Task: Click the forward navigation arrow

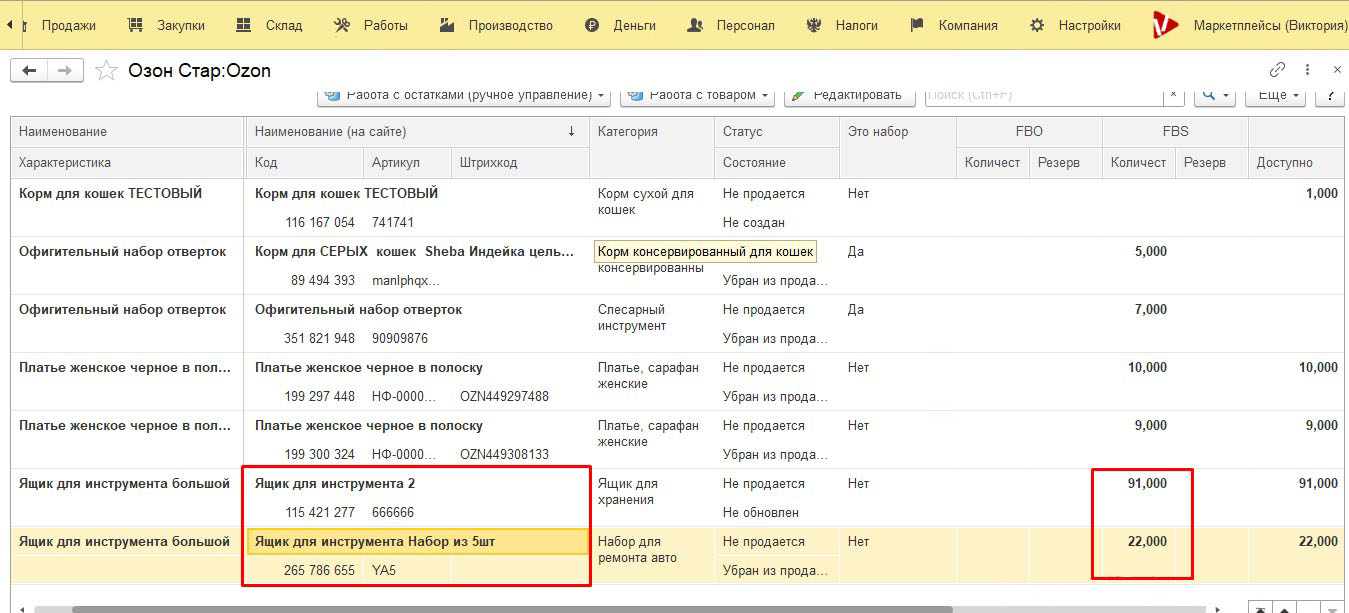Action: pyautogui.click(x=65, y=70)
